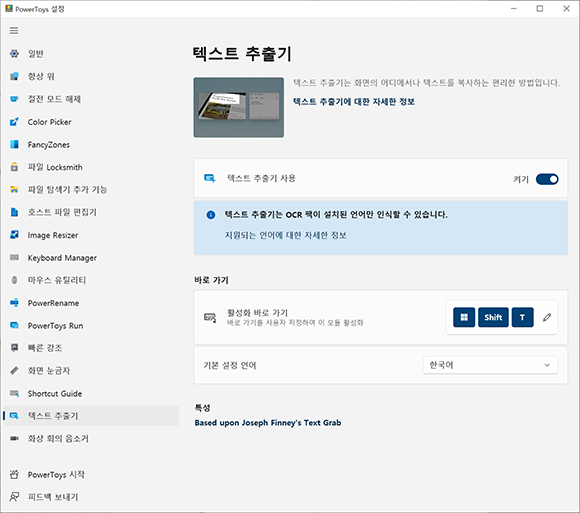
Task: Open the 마우스 유틸리티 page
Action: pyautogui.click(x=91, y=280)
